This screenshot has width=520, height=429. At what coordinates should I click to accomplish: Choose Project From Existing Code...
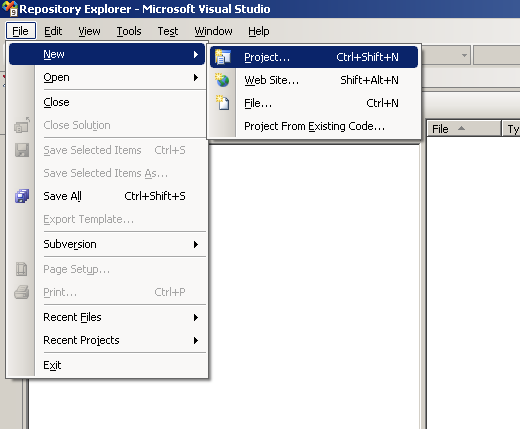coord(314,126)
